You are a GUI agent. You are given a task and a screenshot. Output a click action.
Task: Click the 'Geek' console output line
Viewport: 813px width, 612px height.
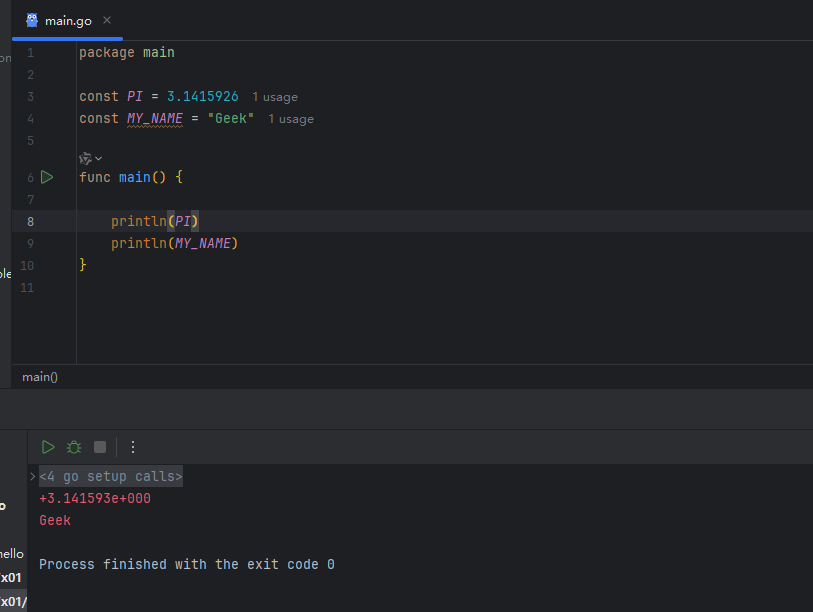[55, 520]
